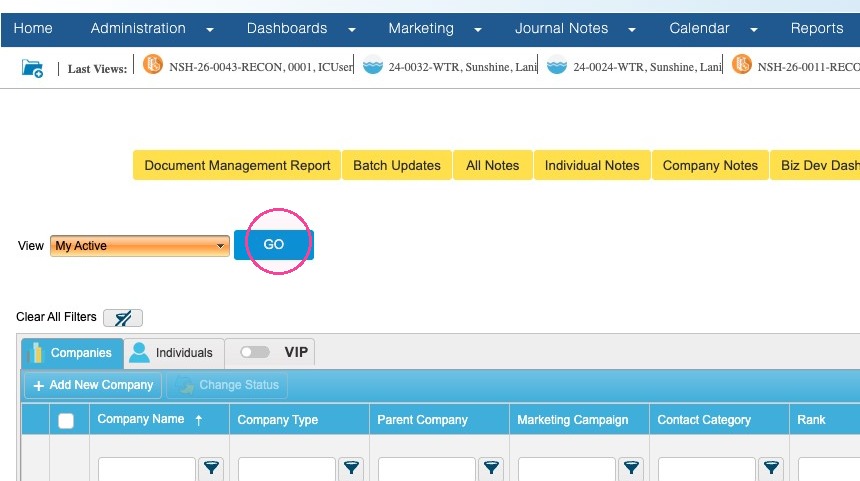Open the Dashboards menu

[x=287, y=29]
